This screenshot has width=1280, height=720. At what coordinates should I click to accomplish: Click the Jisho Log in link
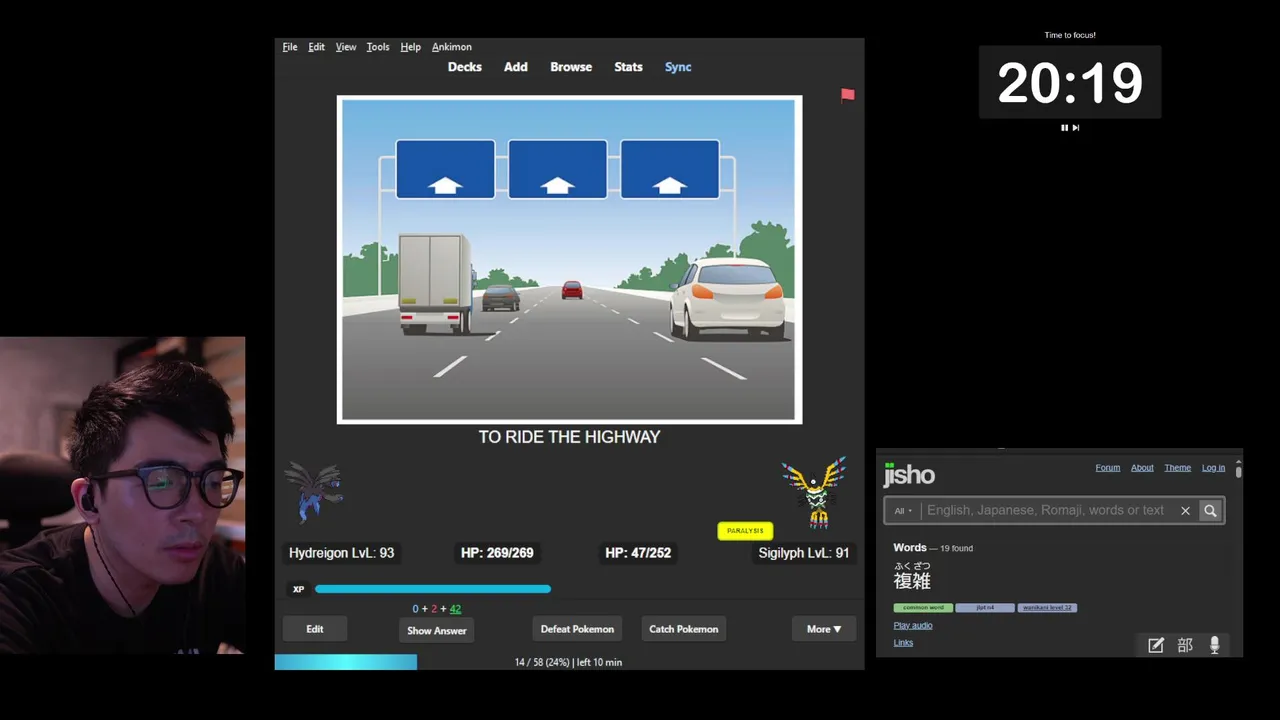1213,468
